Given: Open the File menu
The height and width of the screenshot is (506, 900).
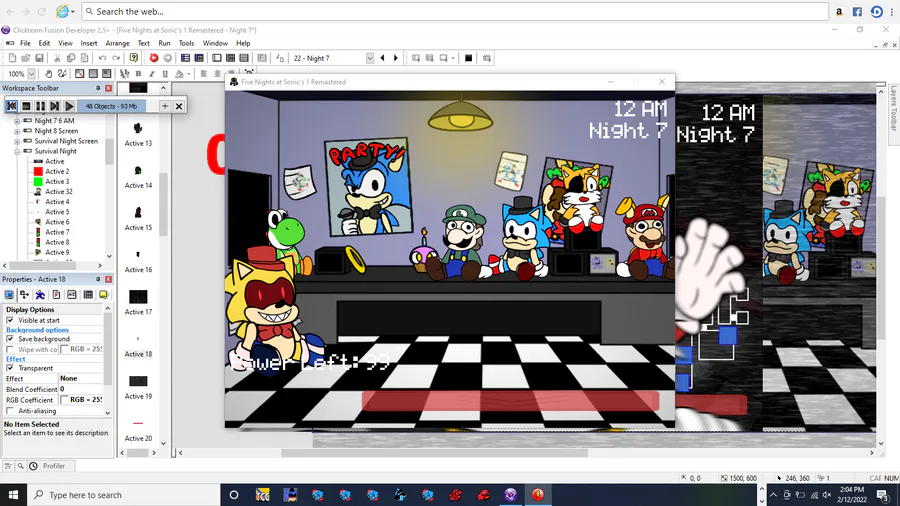Looking at the screenshot, I should point(25,43).
